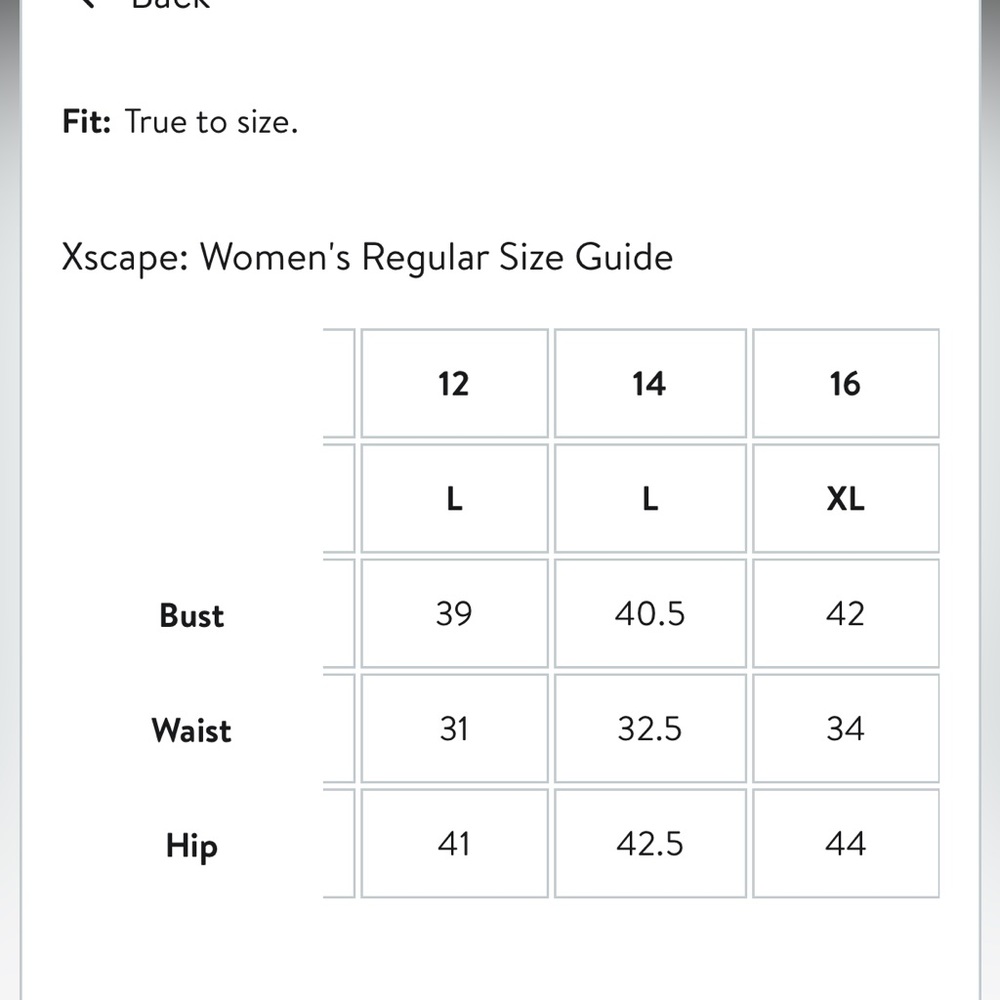1000x1000 pixels.
Task: Click the 41 hip measurement cell
Action: [x=454, y=843]
